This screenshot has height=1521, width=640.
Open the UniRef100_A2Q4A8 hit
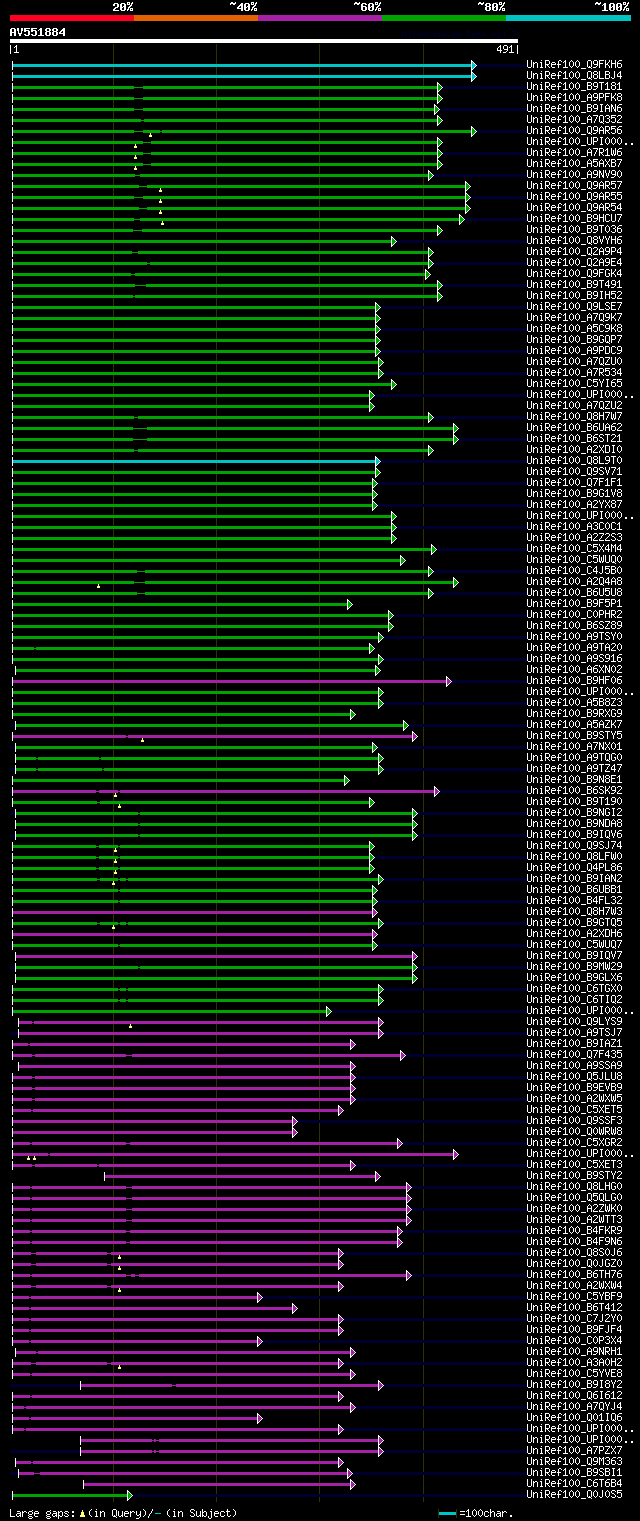574,581
